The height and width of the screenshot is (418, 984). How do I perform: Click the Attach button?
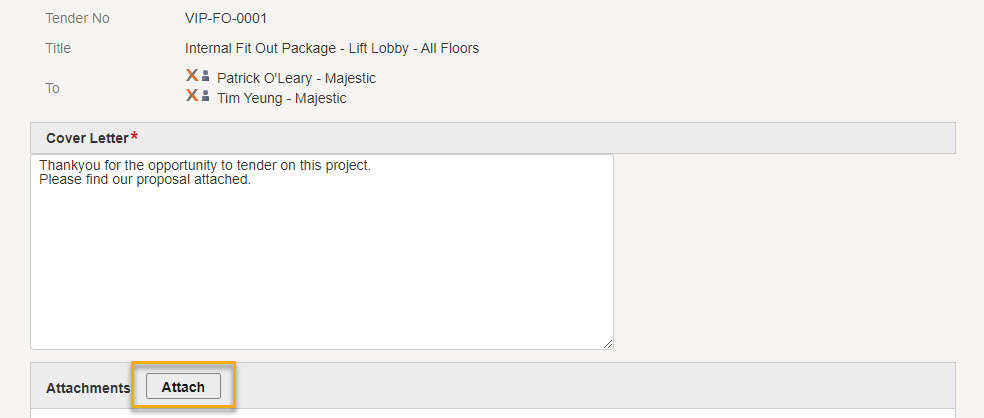click(x=183, y=387)
